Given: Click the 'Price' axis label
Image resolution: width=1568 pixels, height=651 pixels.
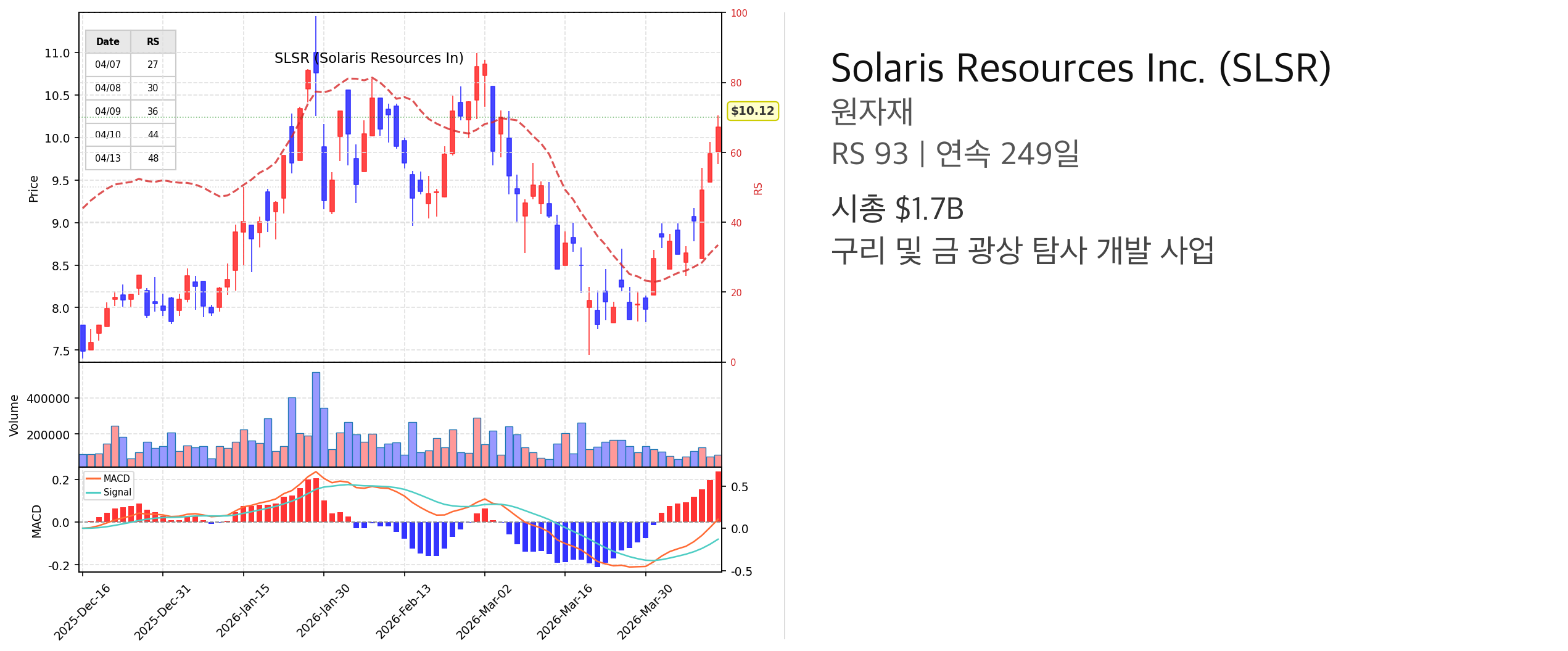Looking at the screenshot, I should click(33, 189).
